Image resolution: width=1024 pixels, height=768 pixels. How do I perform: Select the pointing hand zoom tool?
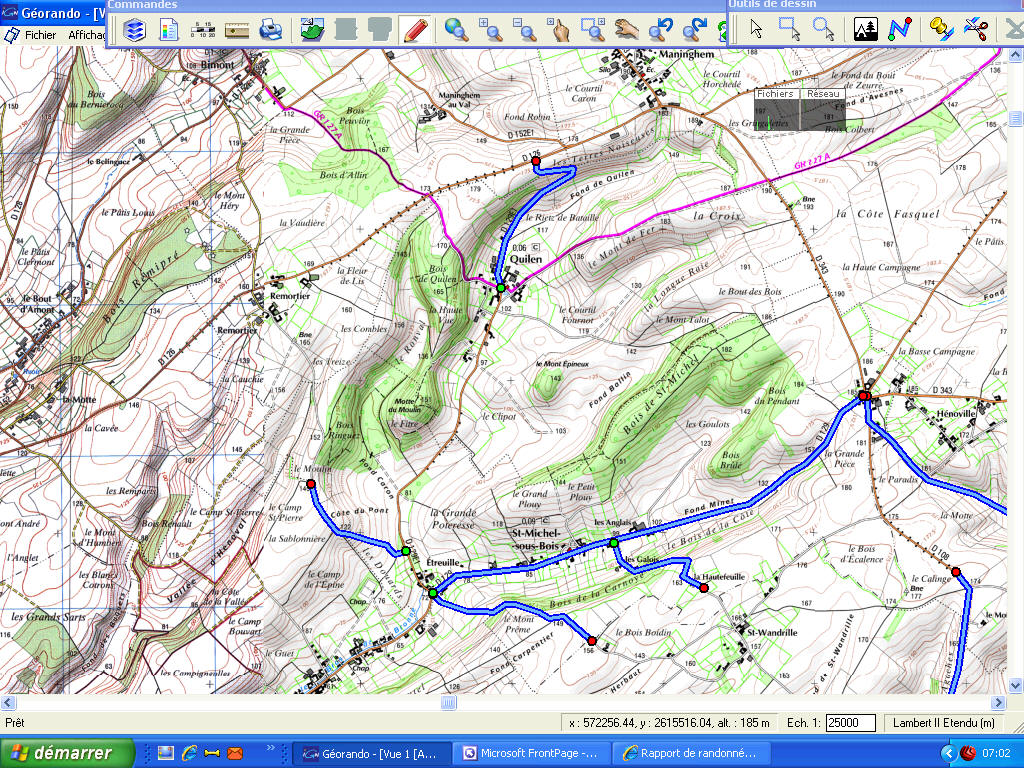click(558, 30)
